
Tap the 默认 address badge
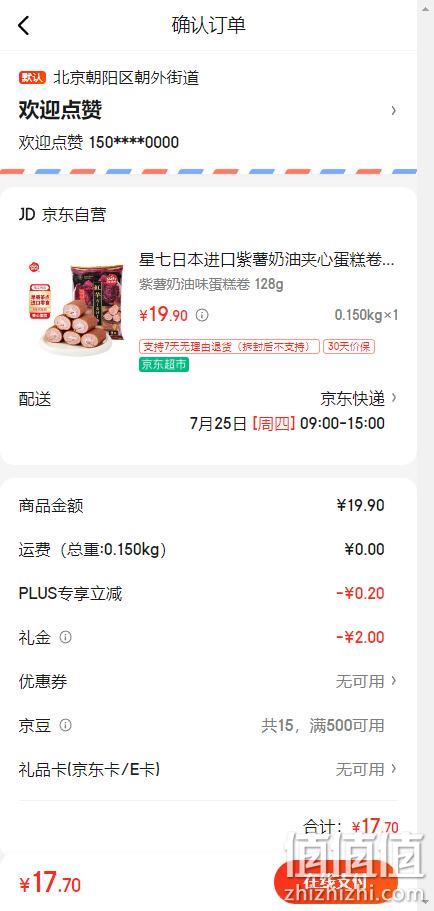(33, 77)
